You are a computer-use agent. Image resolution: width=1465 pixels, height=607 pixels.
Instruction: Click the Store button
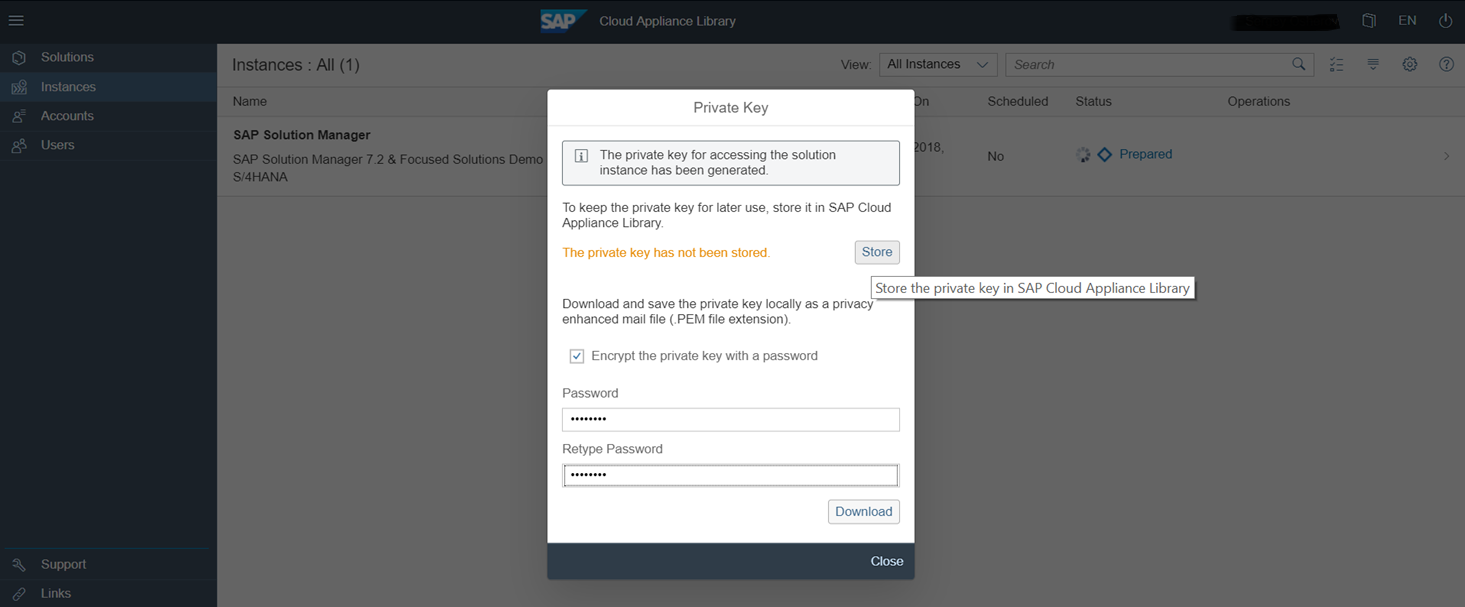pos(877,252)
